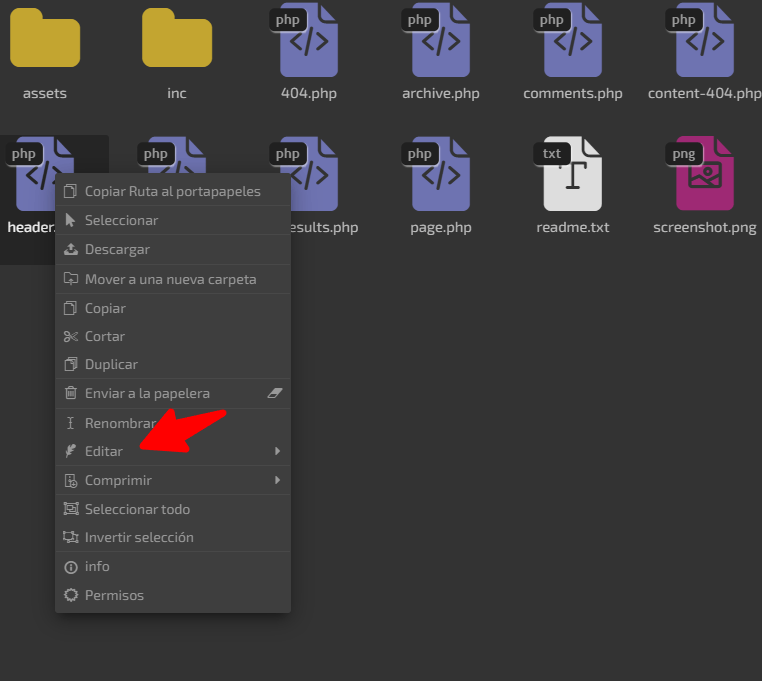Click the duplicate icon beside Duplicar
The image size is (762, 681).
pyautogui.click(x=70, y=364)
